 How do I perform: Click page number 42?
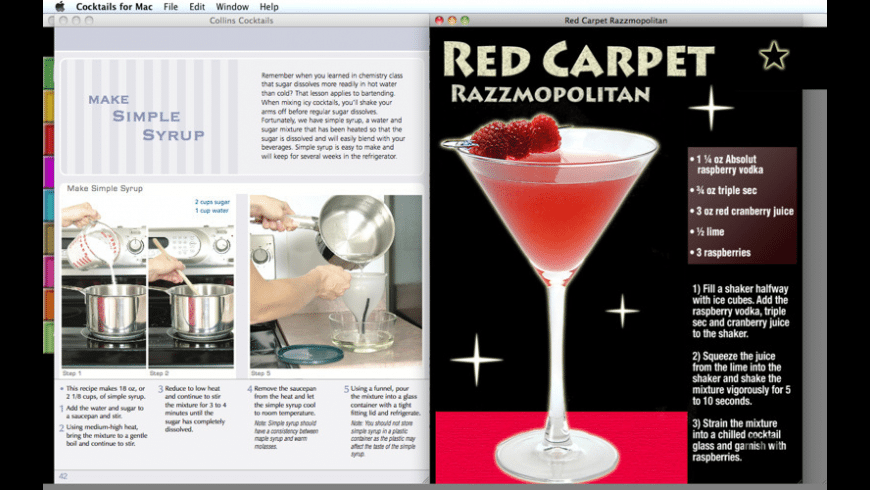[63, 476]
